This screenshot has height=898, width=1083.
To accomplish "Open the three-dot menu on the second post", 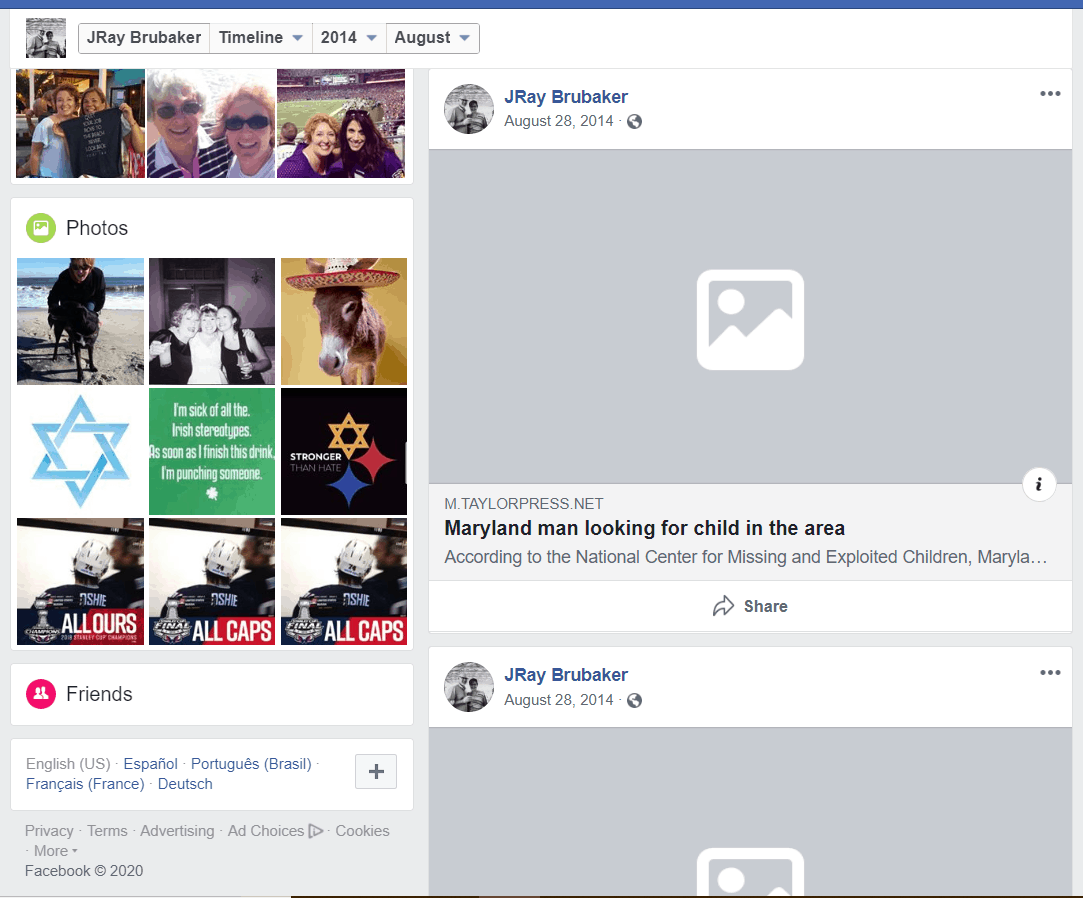I will click(x=1050, y=673).
